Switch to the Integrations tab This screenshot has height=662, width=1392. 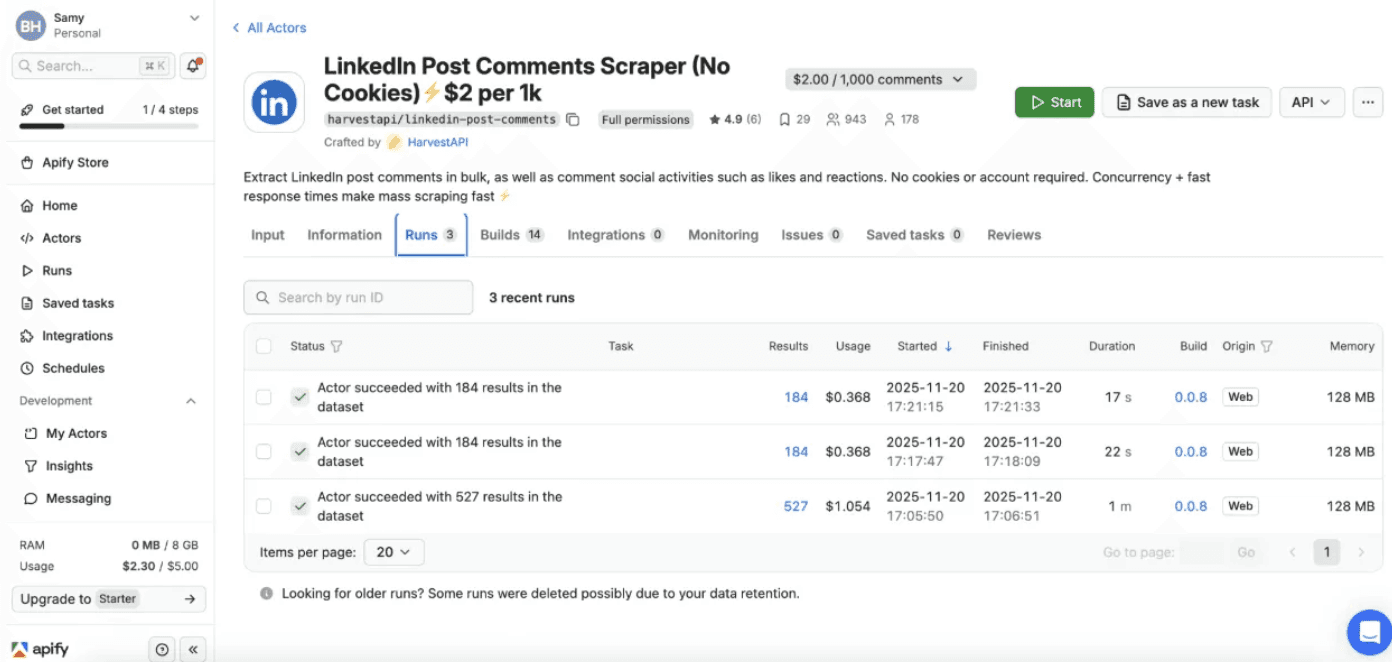click(616, 235)
